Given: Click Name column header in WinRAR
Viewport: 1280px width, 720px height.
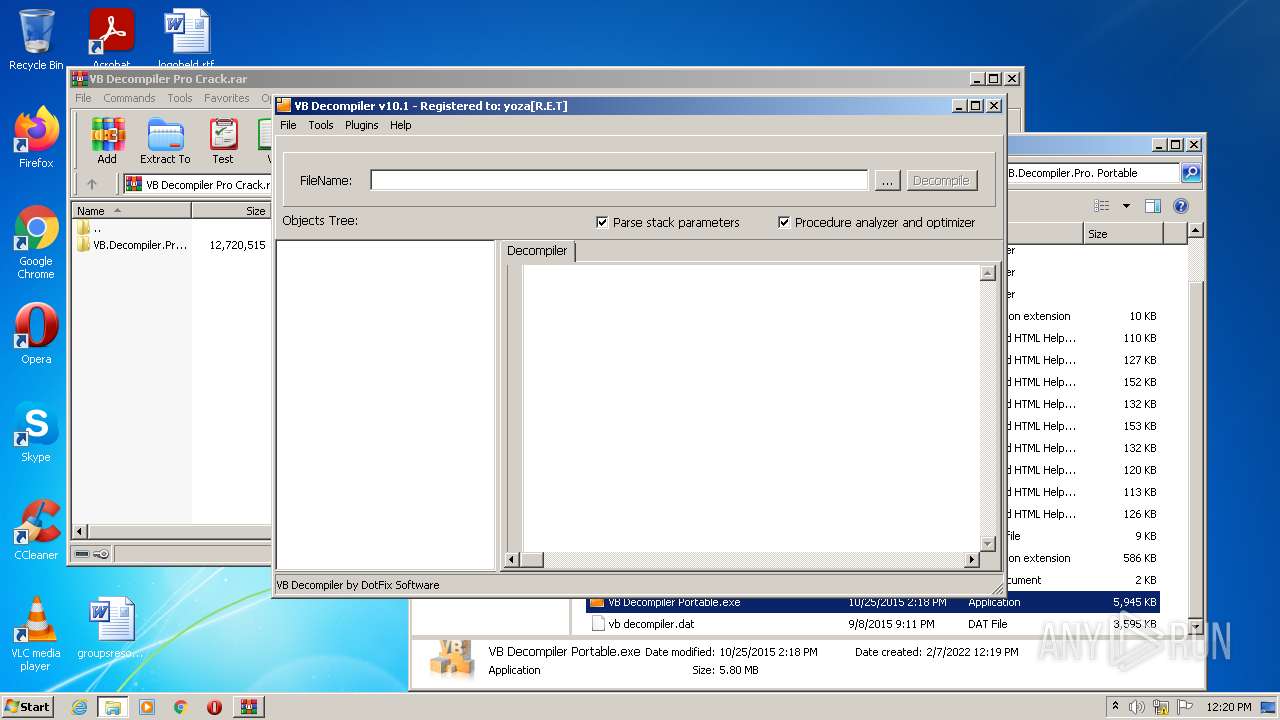Looking at the screenshot, I should pyautogui.click(x=131, y=211).
